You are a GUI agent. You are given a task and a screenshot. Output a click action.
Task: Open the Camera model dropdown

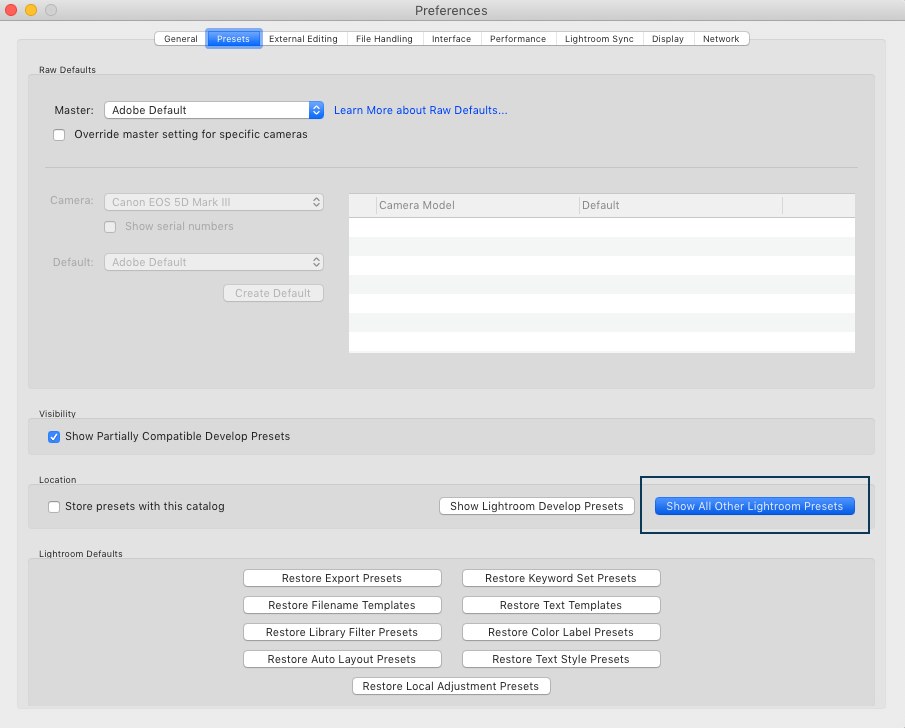coord(214,202)
